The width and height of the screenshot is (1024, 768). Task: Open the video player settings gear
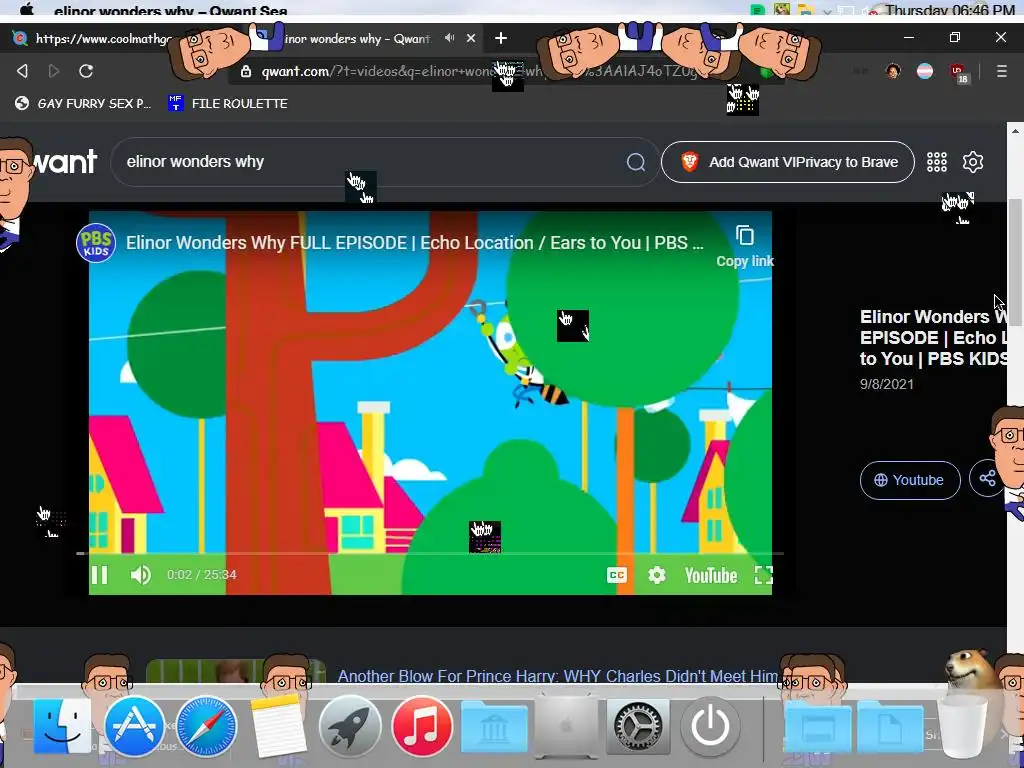[656, 575]
